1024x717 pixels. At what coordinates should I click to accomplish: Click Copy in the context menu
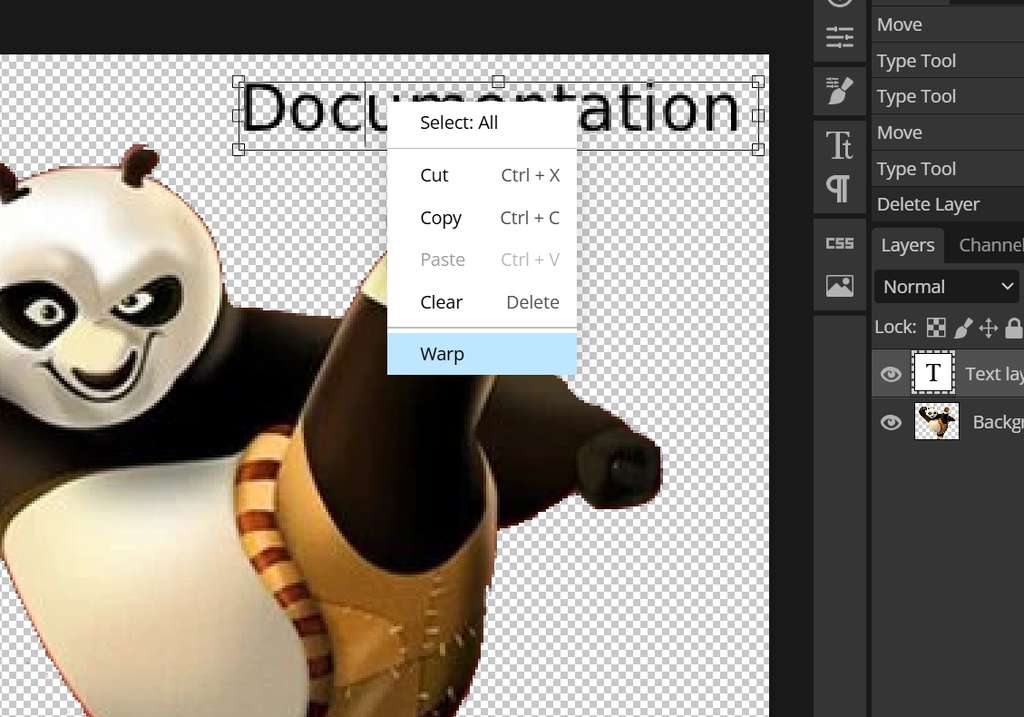tap(482, 217)
